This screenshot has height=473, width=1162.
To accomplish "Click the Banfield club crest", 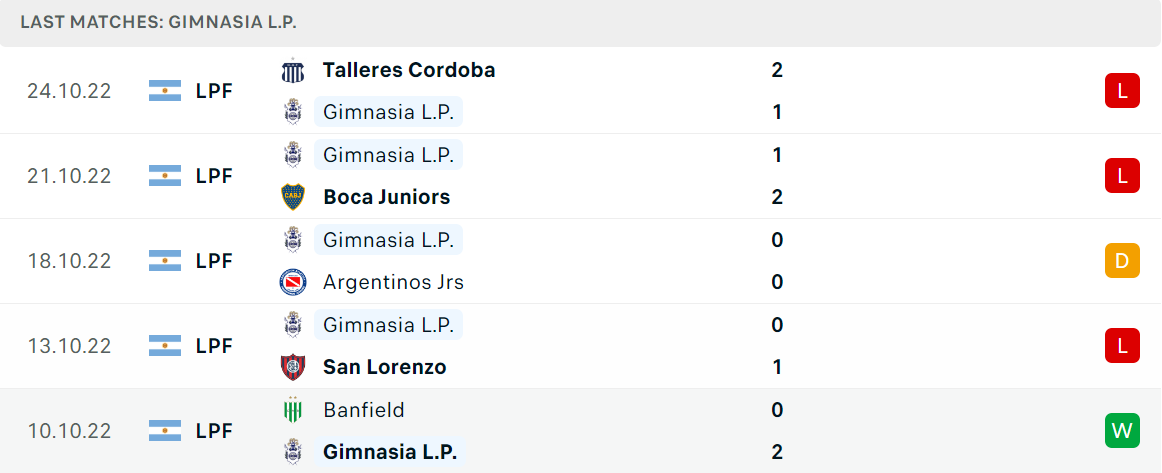I will (293, 410).
